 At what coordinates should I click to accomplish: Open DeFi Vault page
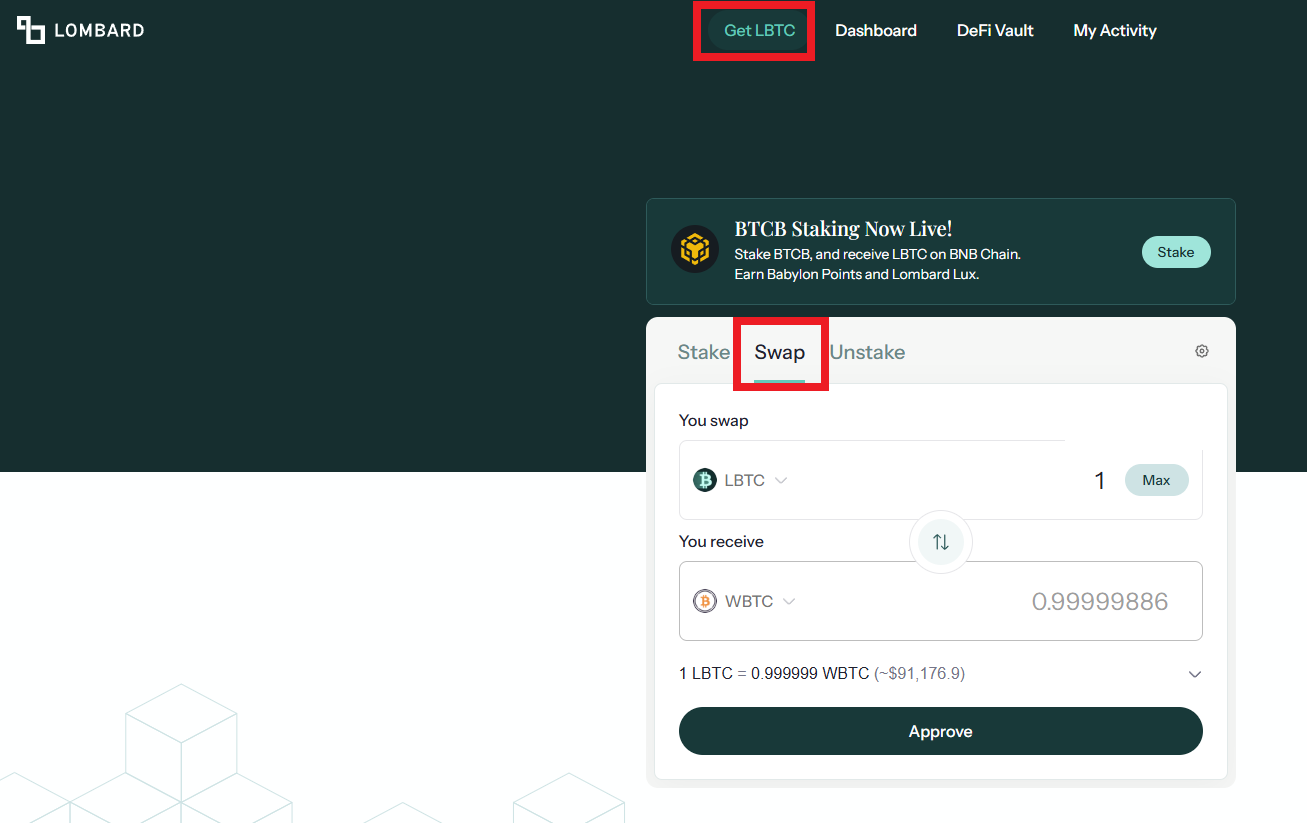point(995,31)
